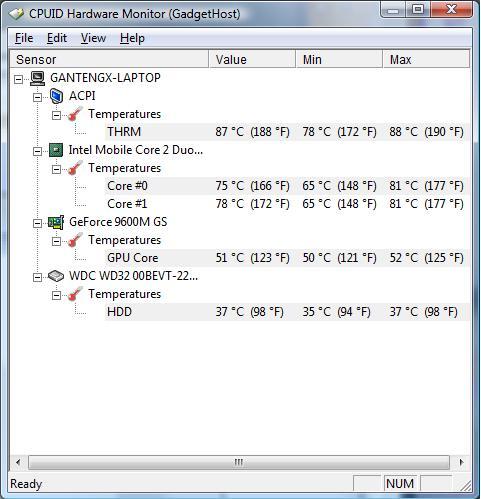Click the GeForce 9600M GS graphics card icon

(56, 222)
